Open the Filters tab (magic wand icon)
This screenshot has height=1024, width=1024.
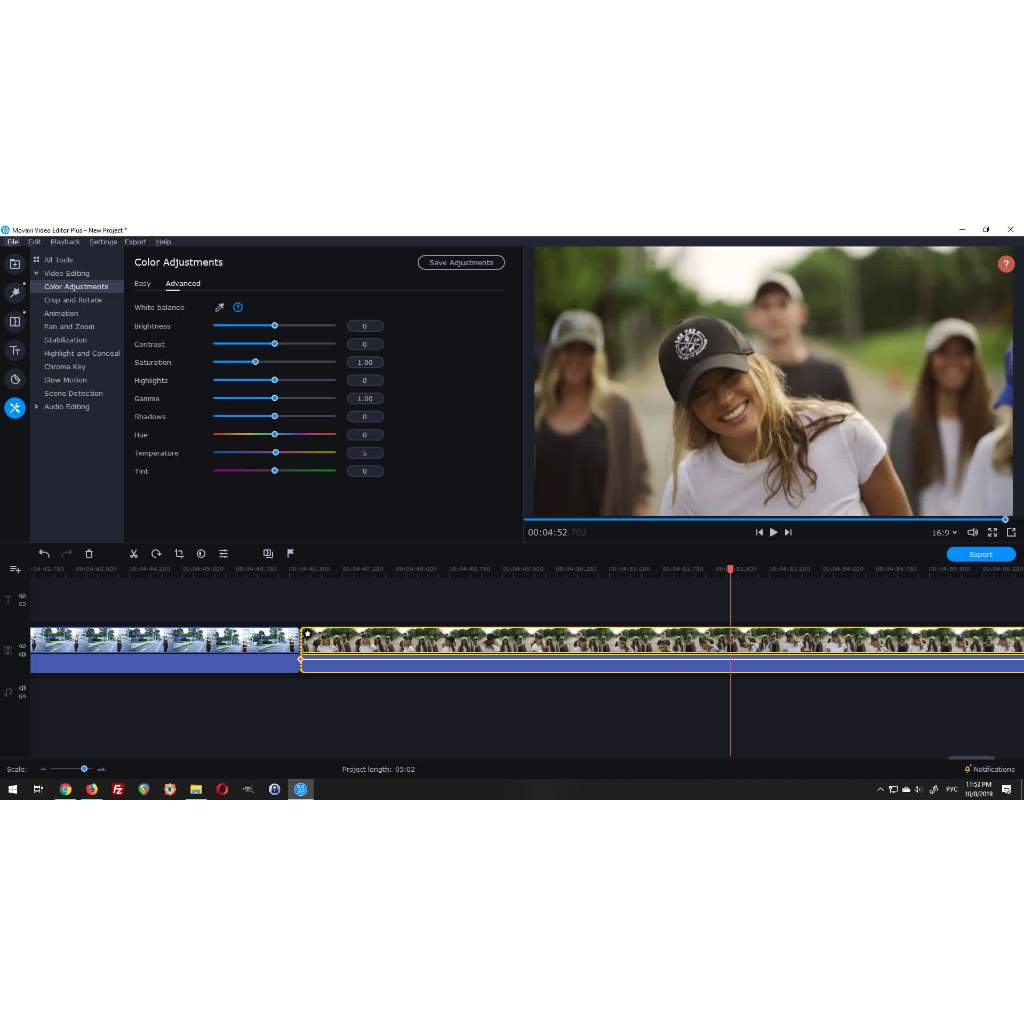(15, 293)
